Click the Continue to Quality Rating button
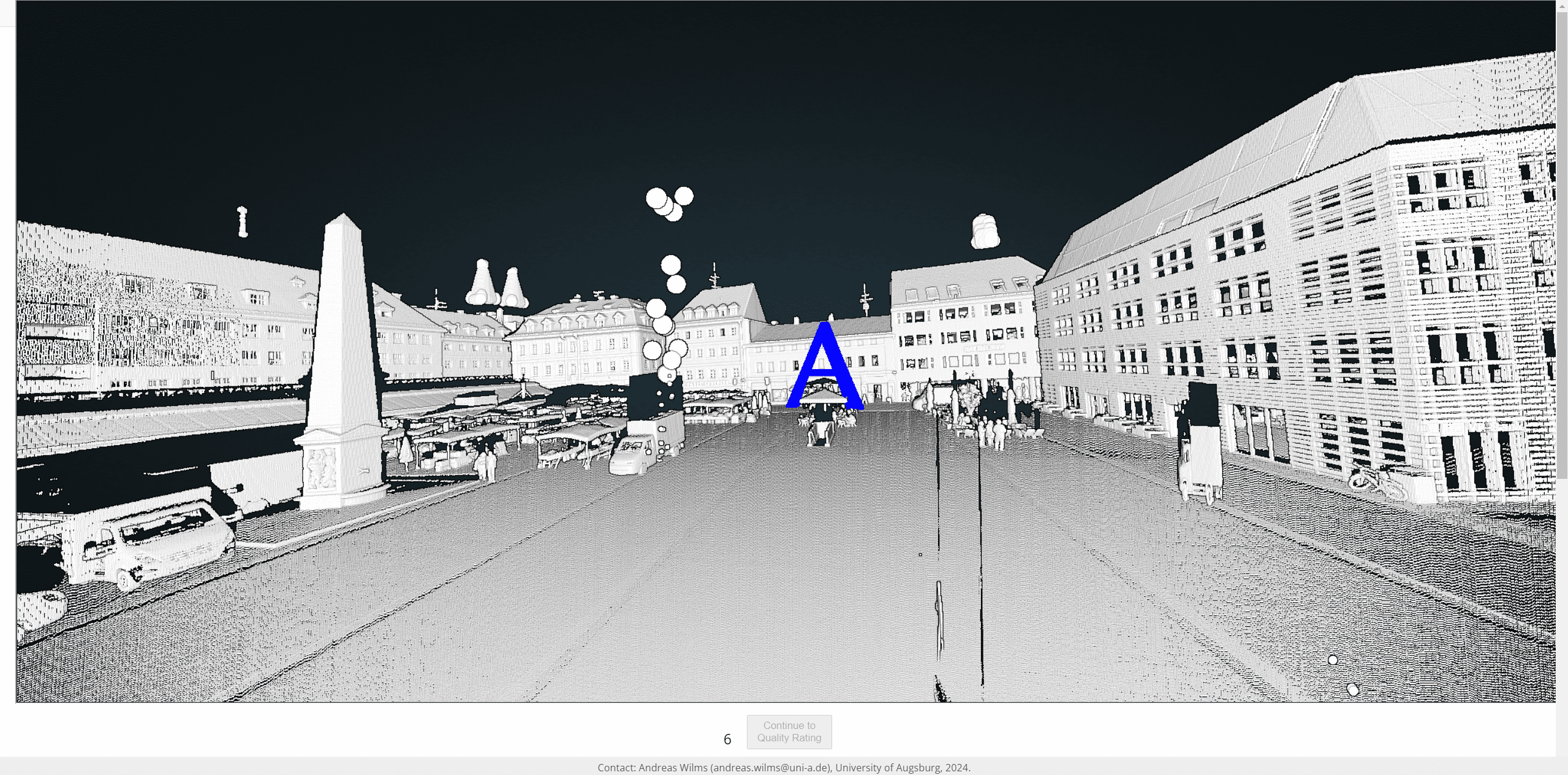Viewport: 1568px width, 775px height. pos(789,731)
